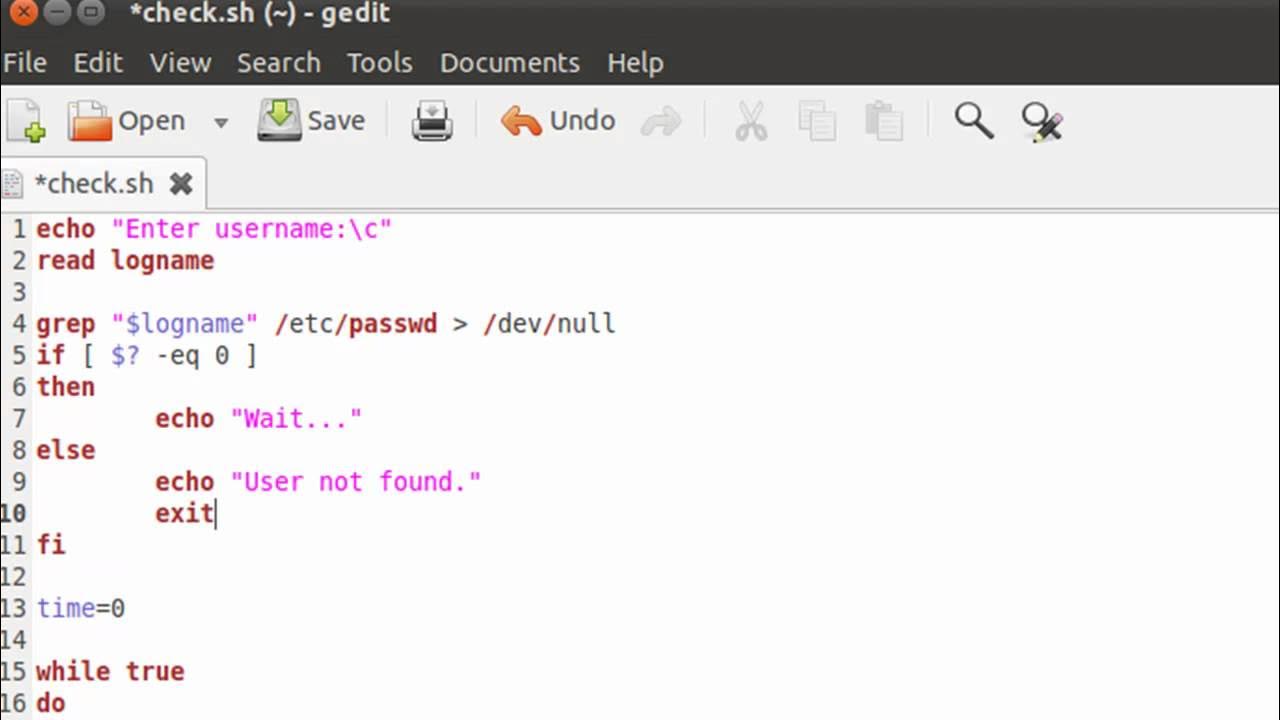This screenshot has height=720, width=1280.
Task: Open the Find and Replace tool
Action: point(1041,122)
